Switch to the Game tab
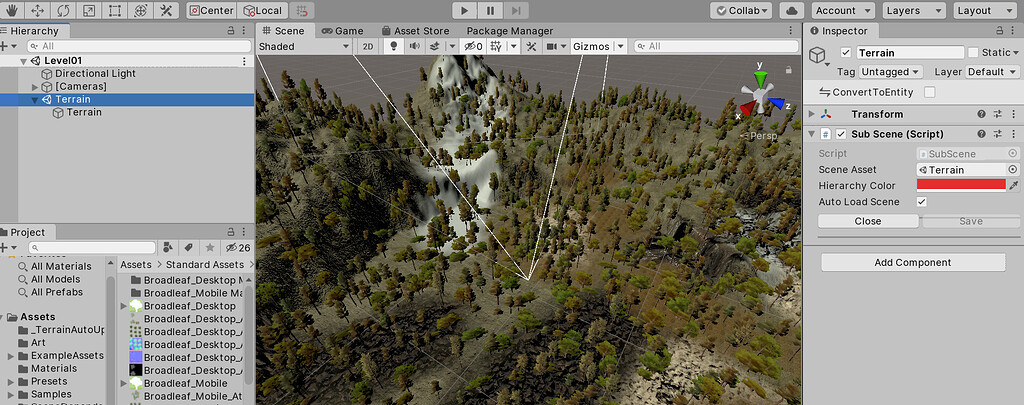The height and width of the screenshot is (405, 1024). click(x=342, y=31)
